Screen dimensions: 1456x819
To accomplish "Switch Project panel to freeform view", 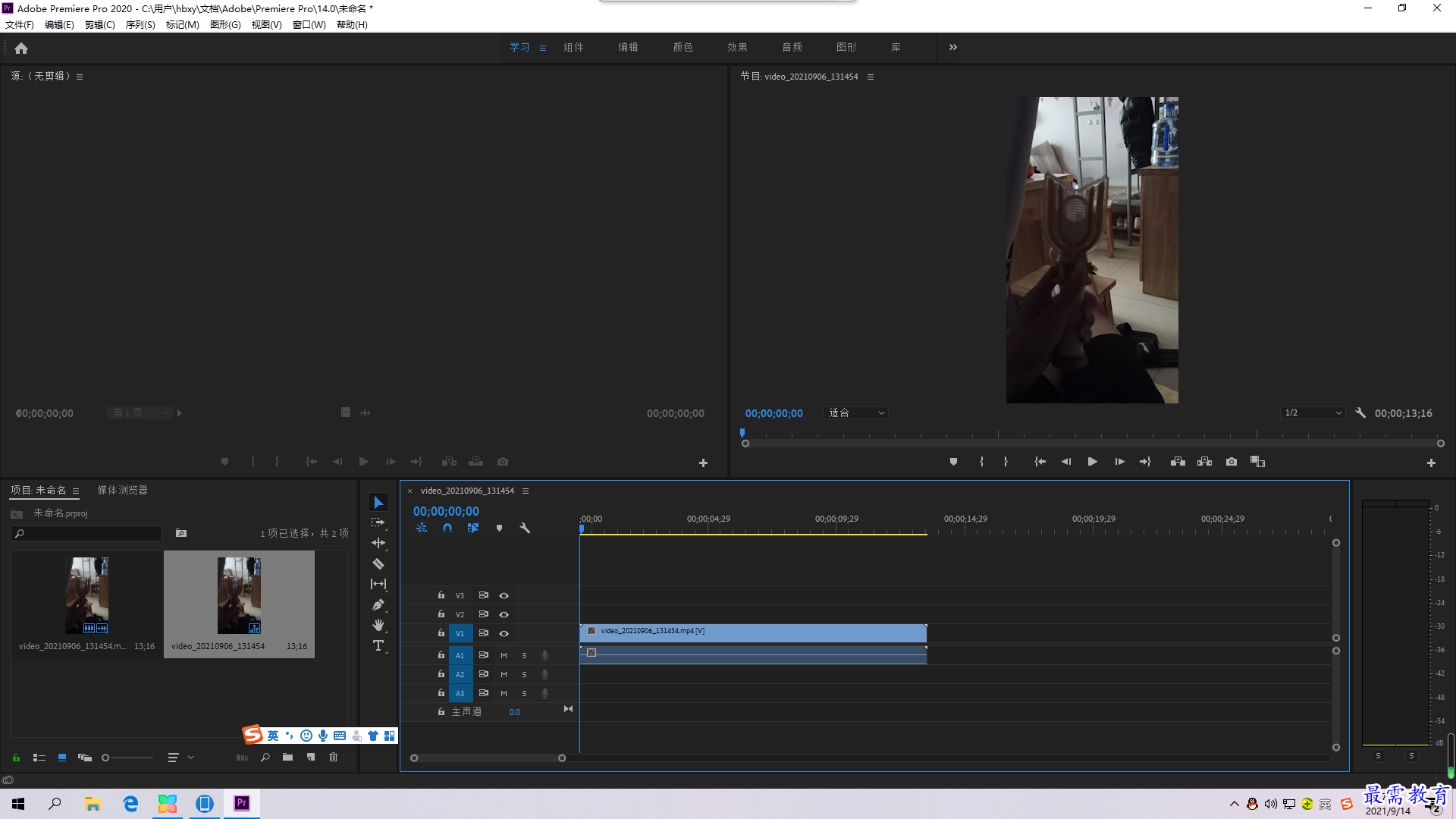I will point(85,758).
